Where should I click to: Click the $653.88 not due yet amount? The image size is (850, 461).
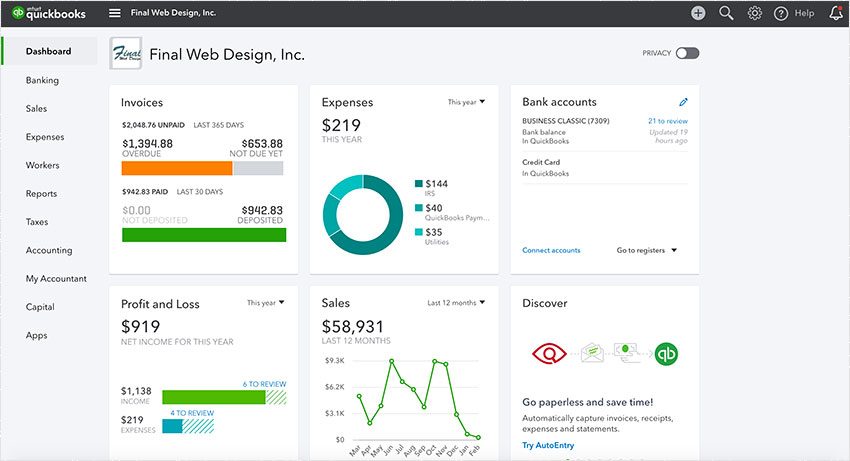(262, 144)
